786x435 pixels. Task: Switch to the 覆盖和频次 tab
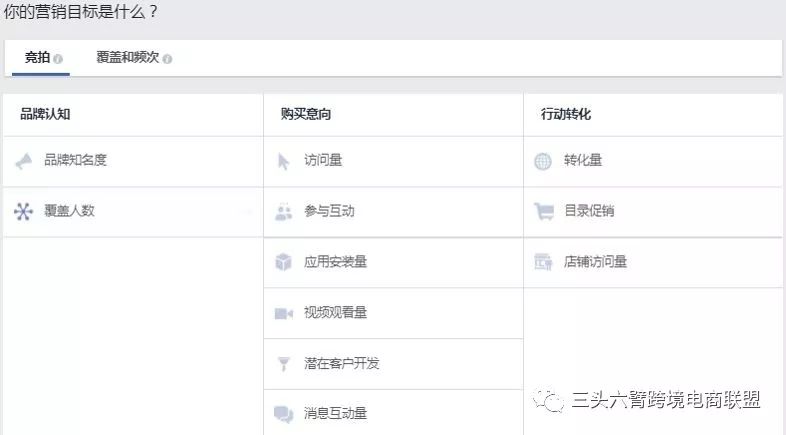(x=128, y=58)
